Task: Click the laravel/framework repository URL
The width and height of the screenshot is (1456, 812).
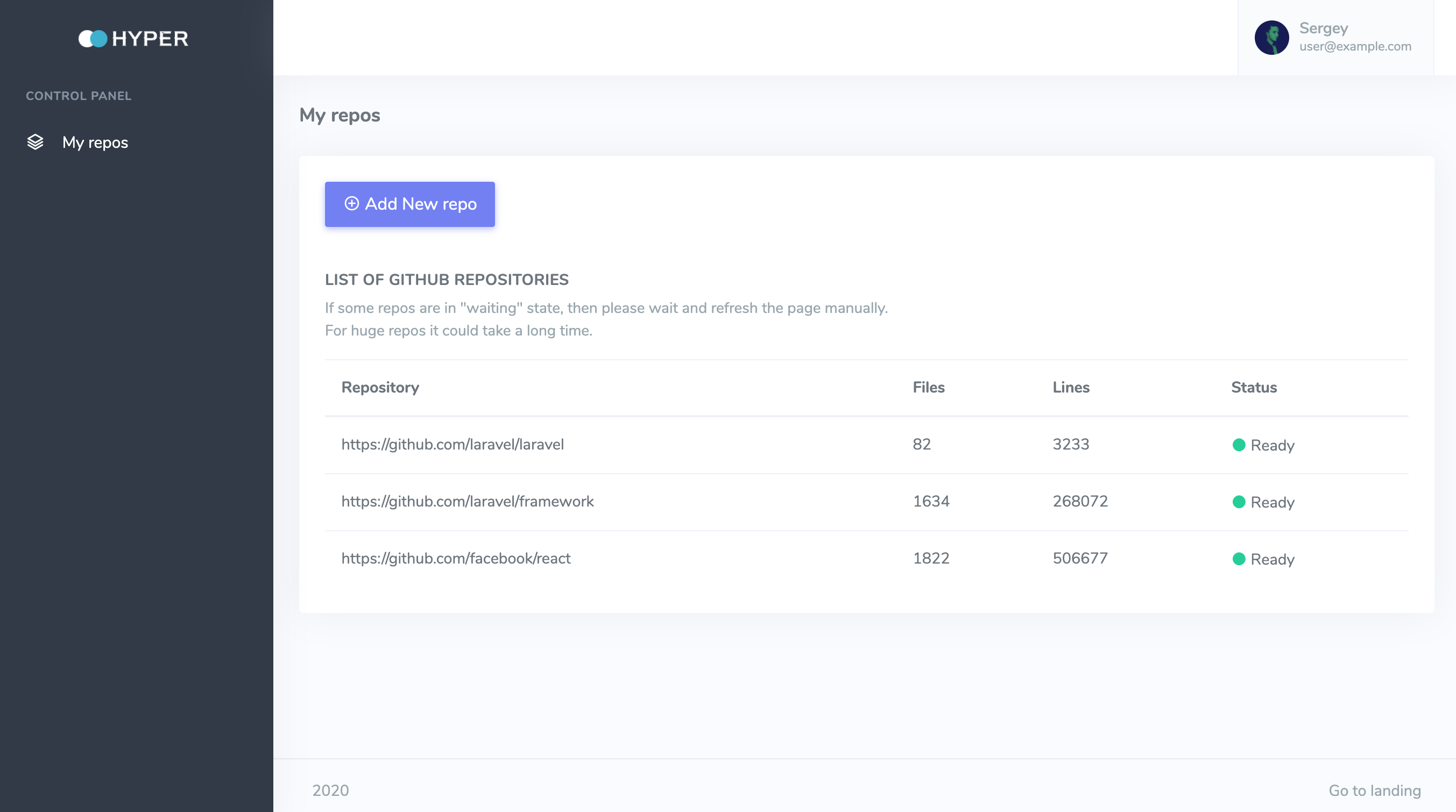Action: [x=468, y=501]
